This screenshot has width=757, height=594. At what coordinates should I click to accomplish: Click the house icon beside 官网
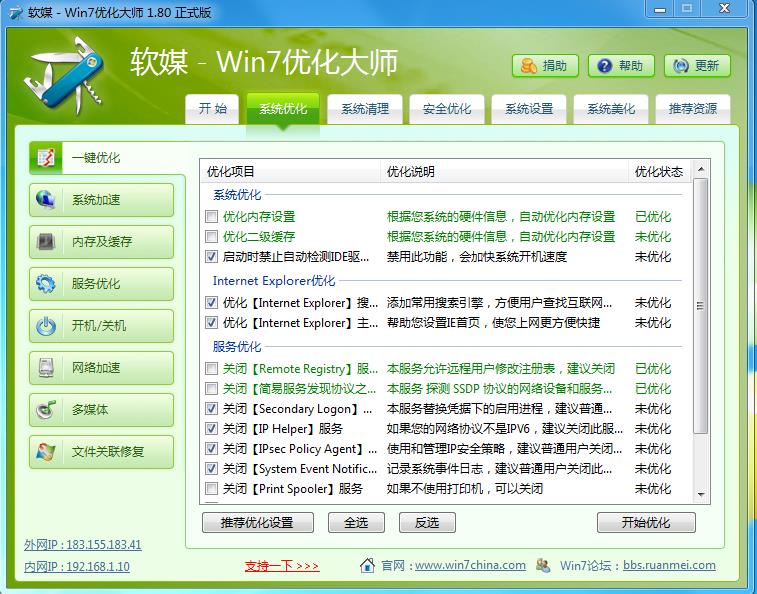coord(367,565)
